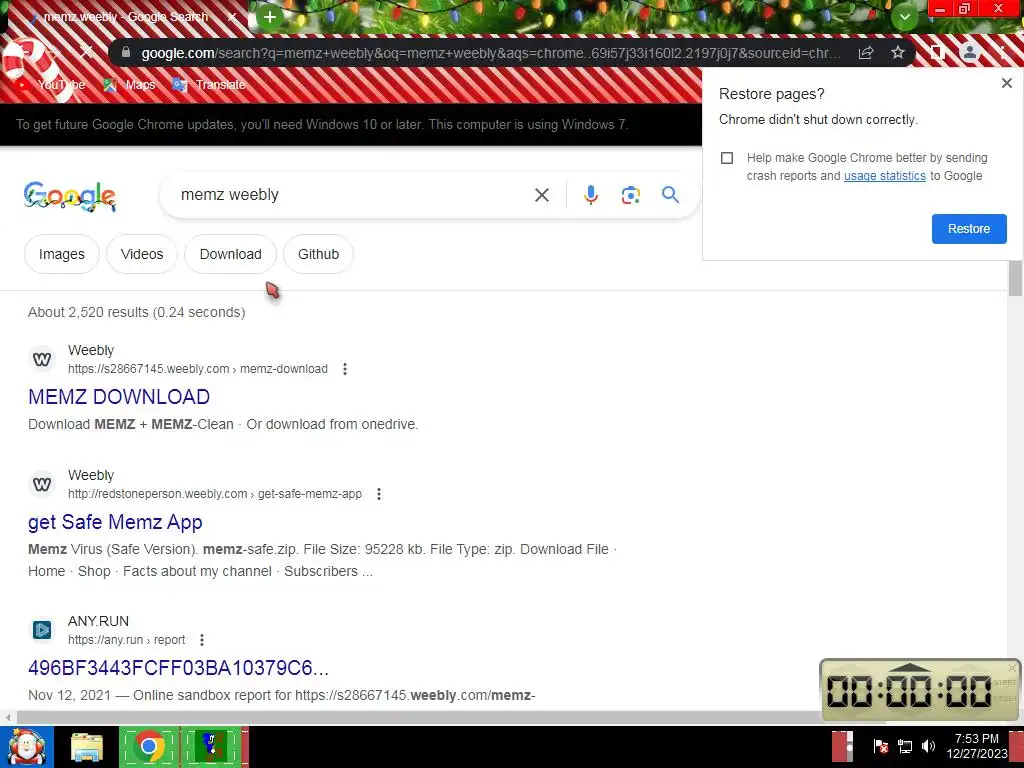The width and height of the screenshot is (1024, 768).
Task: Open the side panel icon in toolbar
Action: (937, 52)
